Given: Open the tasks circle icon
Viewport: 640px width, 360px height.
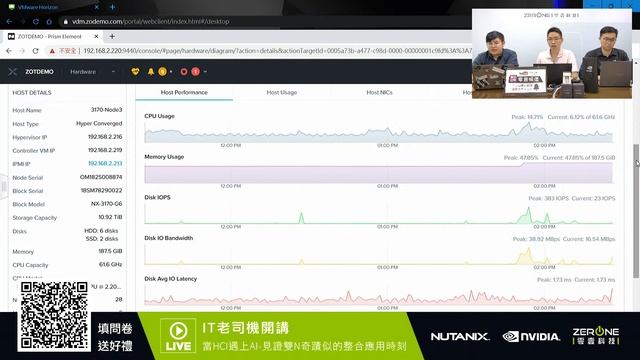Looking at the screenshot, I should pos(184,71).
